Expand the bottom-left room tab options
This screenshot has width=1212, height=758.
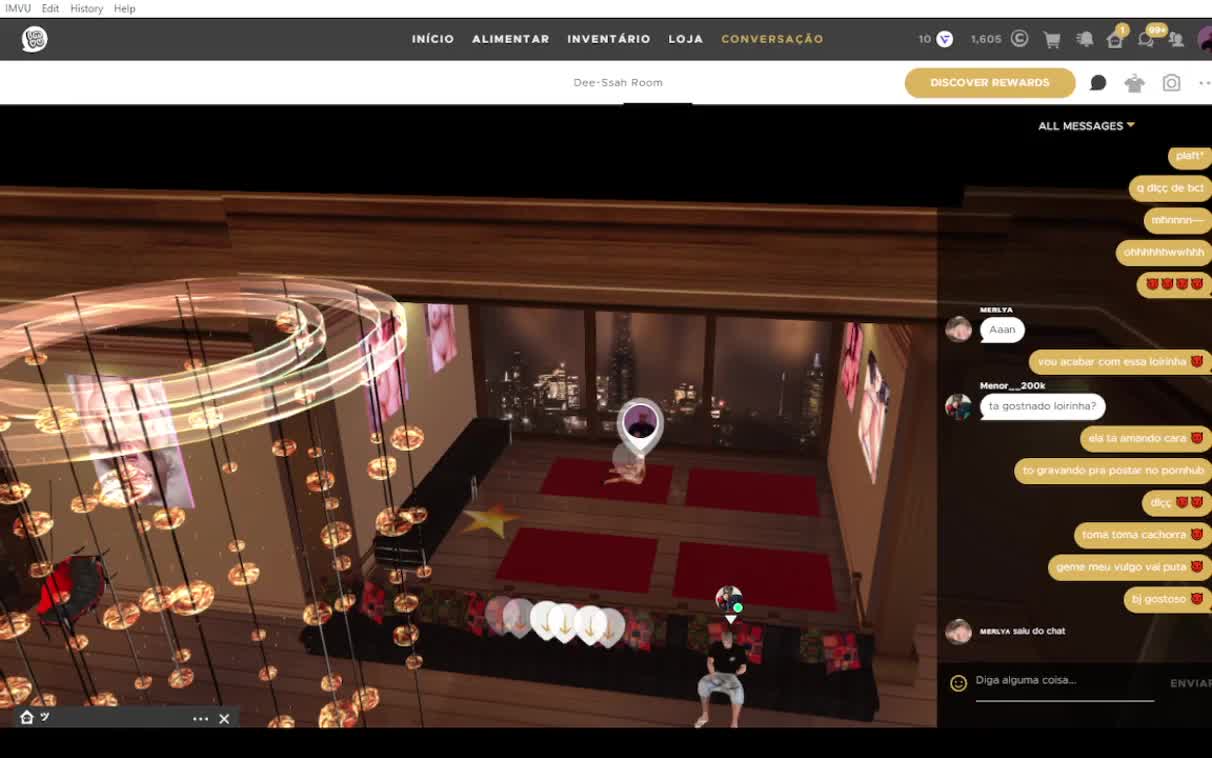[x=200, y=718]
